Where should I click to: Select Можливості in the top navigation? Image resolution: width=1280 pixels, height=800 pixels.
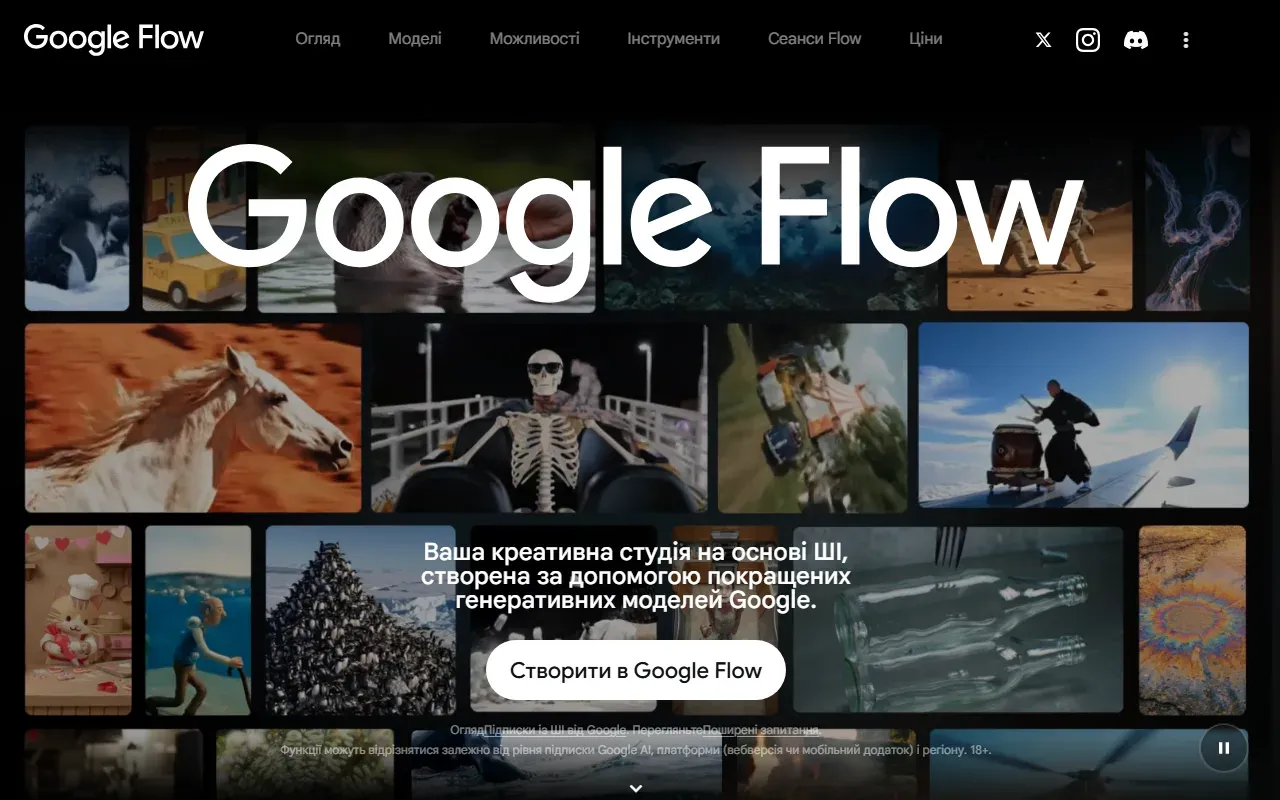tap(535, 39)
